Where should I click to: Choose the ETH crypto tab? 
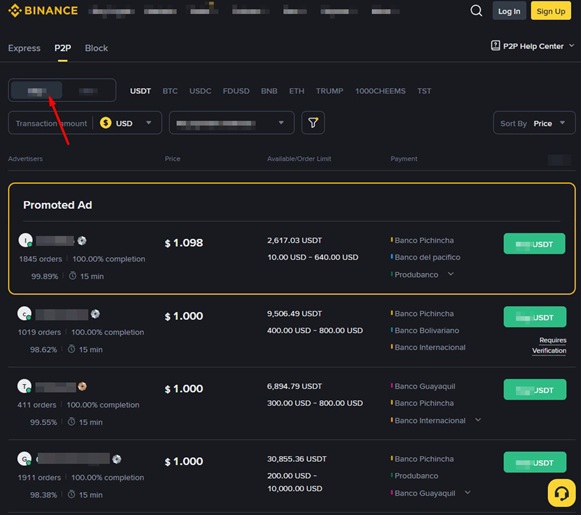(296, 91)
